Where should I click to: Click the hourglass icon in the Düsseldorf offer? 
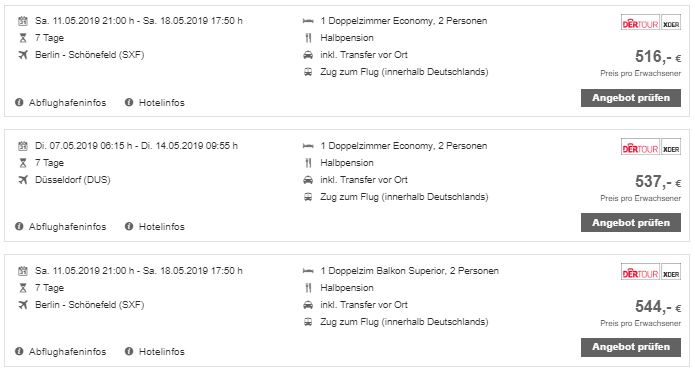23,163
